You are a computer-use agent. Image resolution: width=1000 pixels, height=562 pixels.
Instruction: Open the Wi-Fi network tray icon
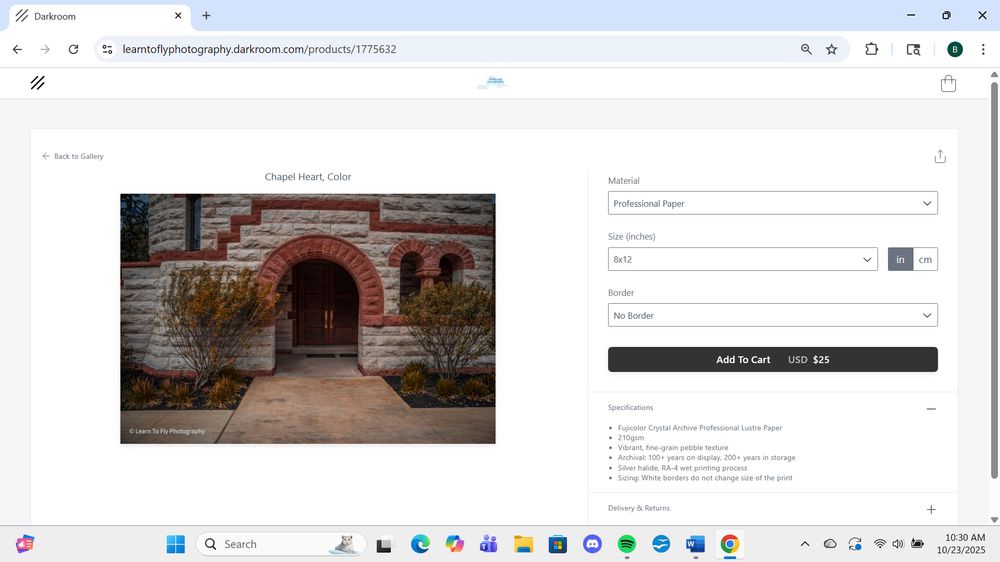click(x=879, y=544)
